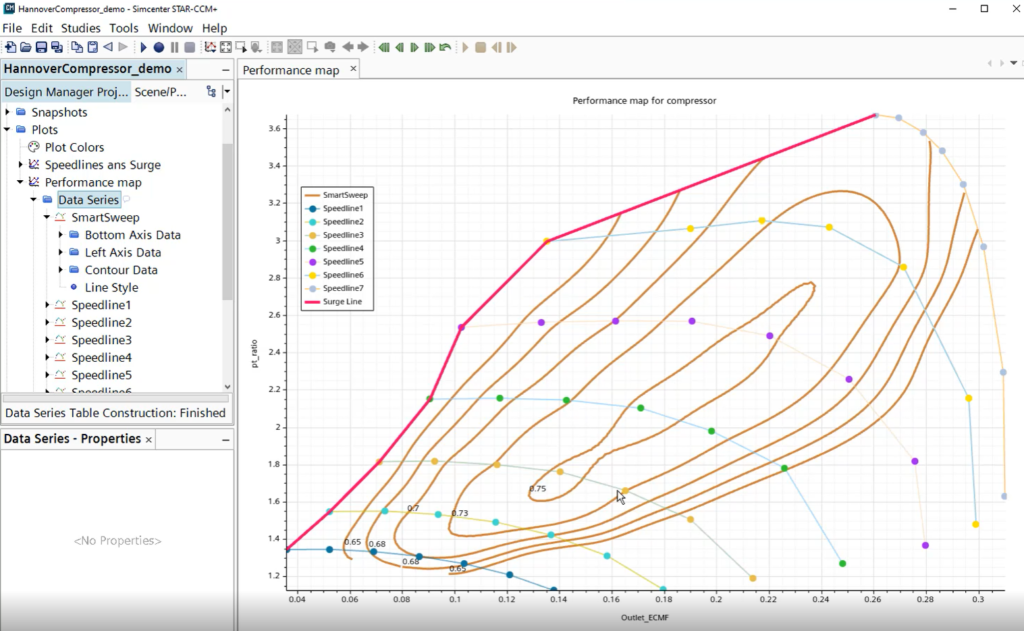Expand the Bottom Axis Data node
Viewport: 1024px width, 631px height.
coord(60,235)
